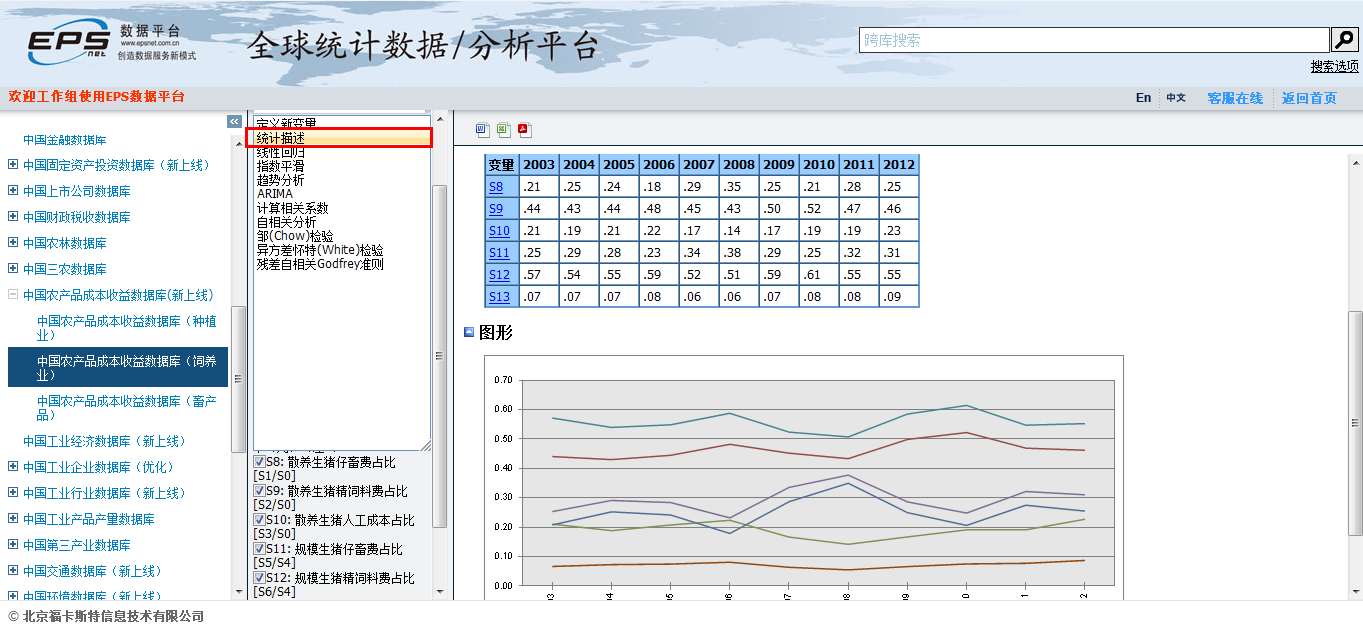The width and height of the screenshot is (1363, 629).
Task: Select 异方差怀特(White)检验 option
Action: click(320, 250)
